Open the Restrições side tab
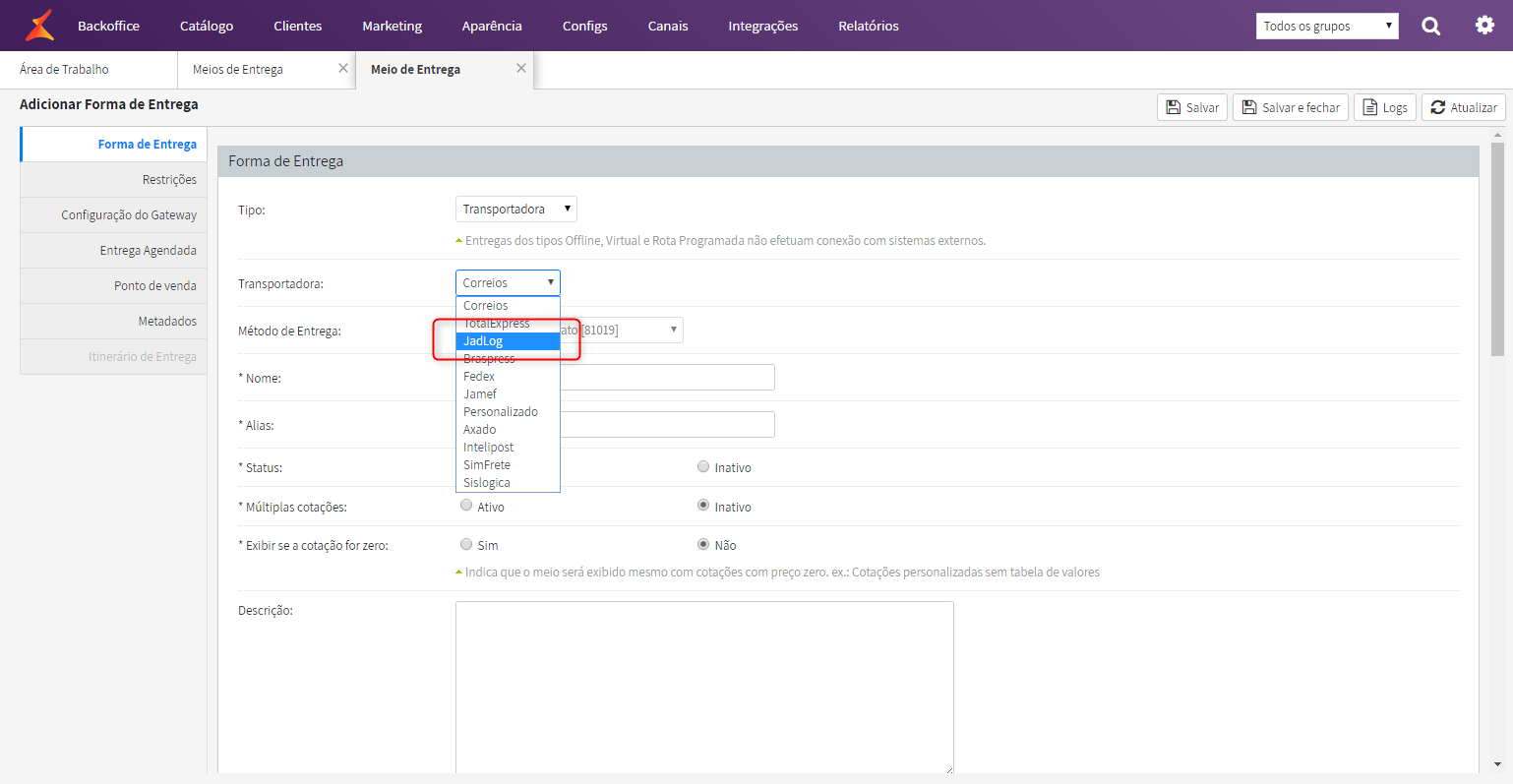Image resolution: width=1513 pixels, height=784 pixels. [x=114, y=180]
